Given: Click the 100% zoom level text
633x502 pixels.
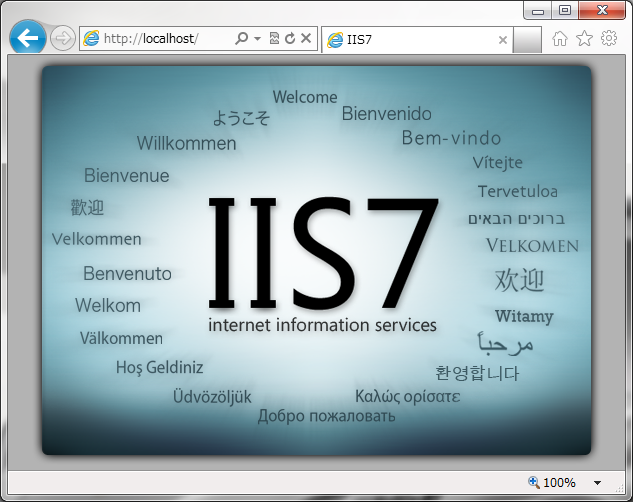Looking at the screenshot, I should click(x=559, y=482).
